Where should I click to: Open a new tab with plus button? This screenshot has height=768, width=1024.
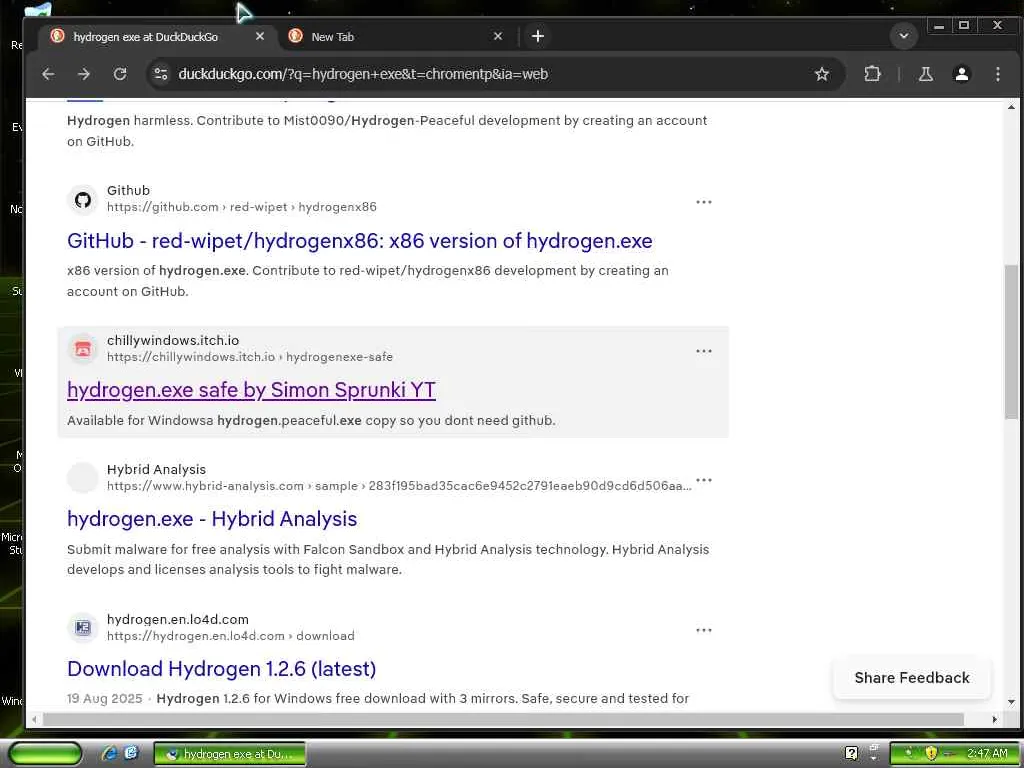[x=537, y=37]
